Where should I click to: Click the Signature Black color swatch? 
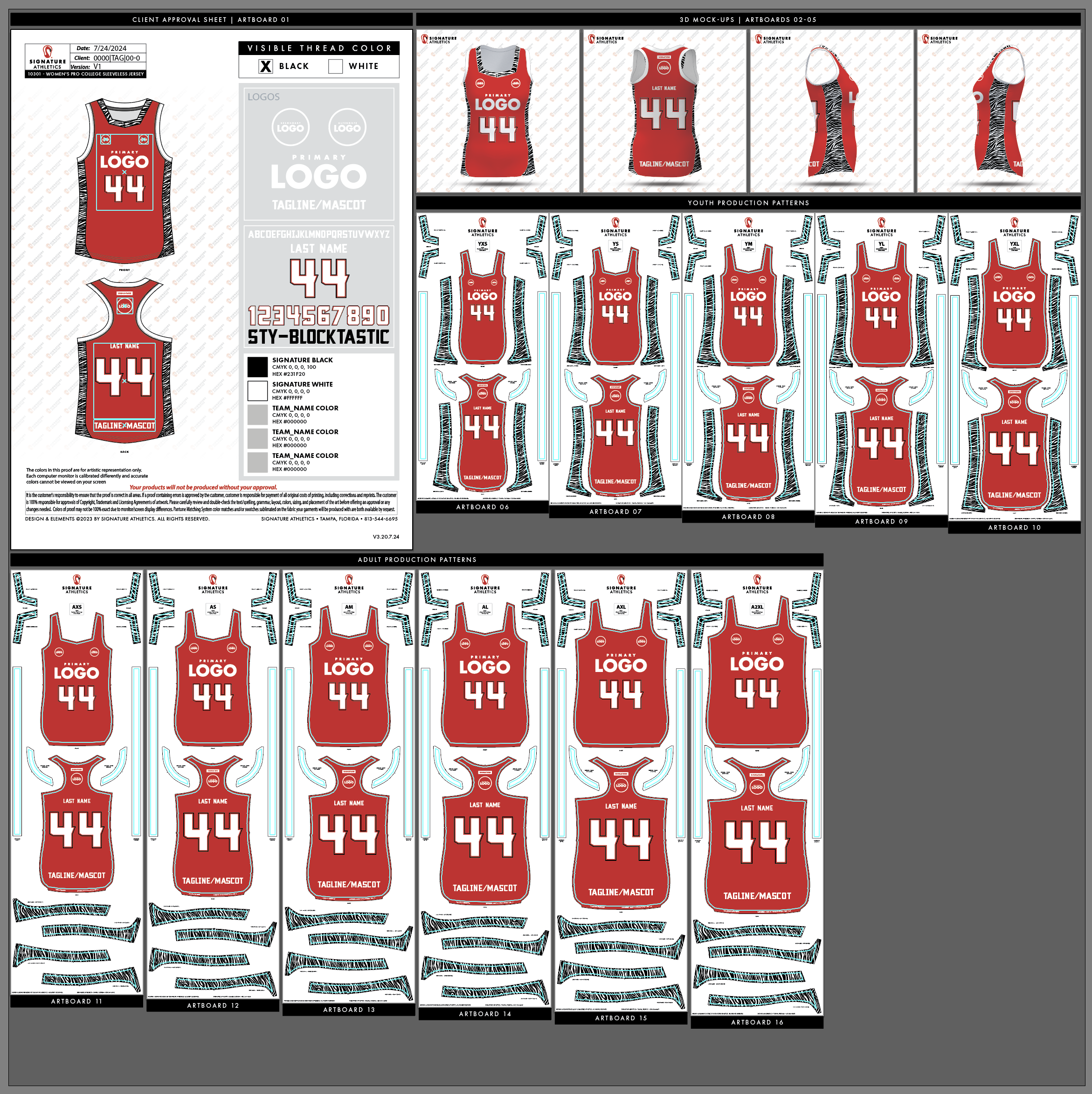tap(257, 367)
